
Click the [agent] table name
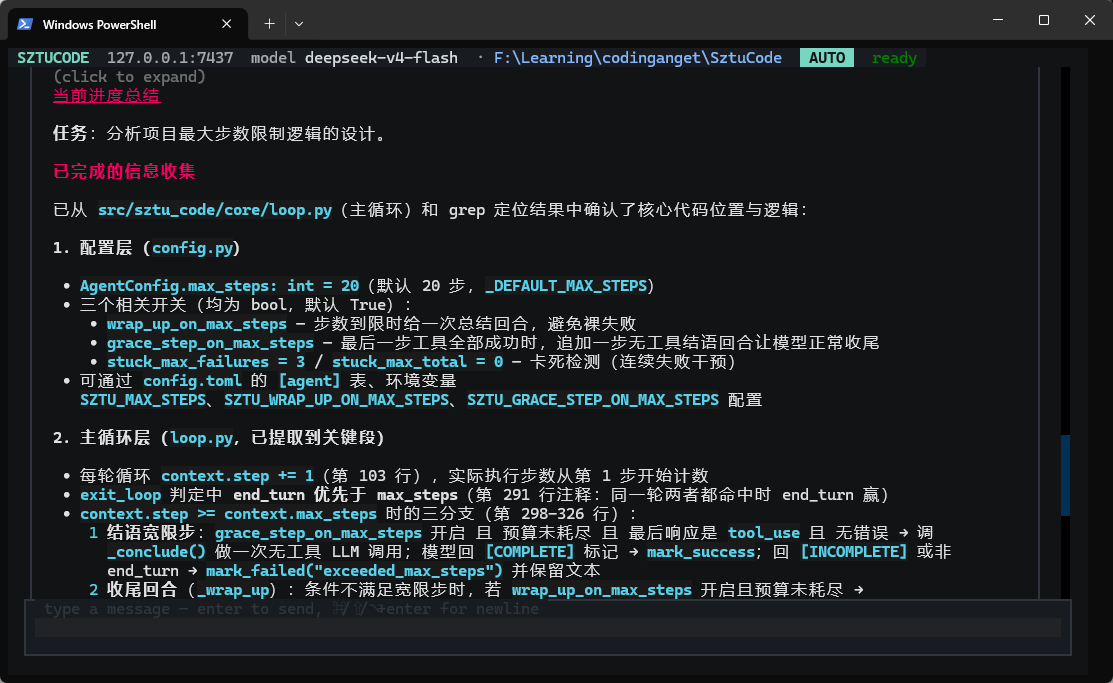[x=309, y=381]
